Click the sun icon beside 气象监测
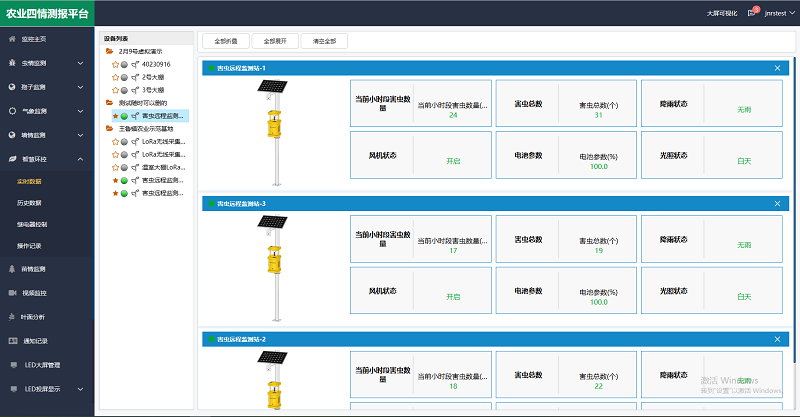 point(12,111)
